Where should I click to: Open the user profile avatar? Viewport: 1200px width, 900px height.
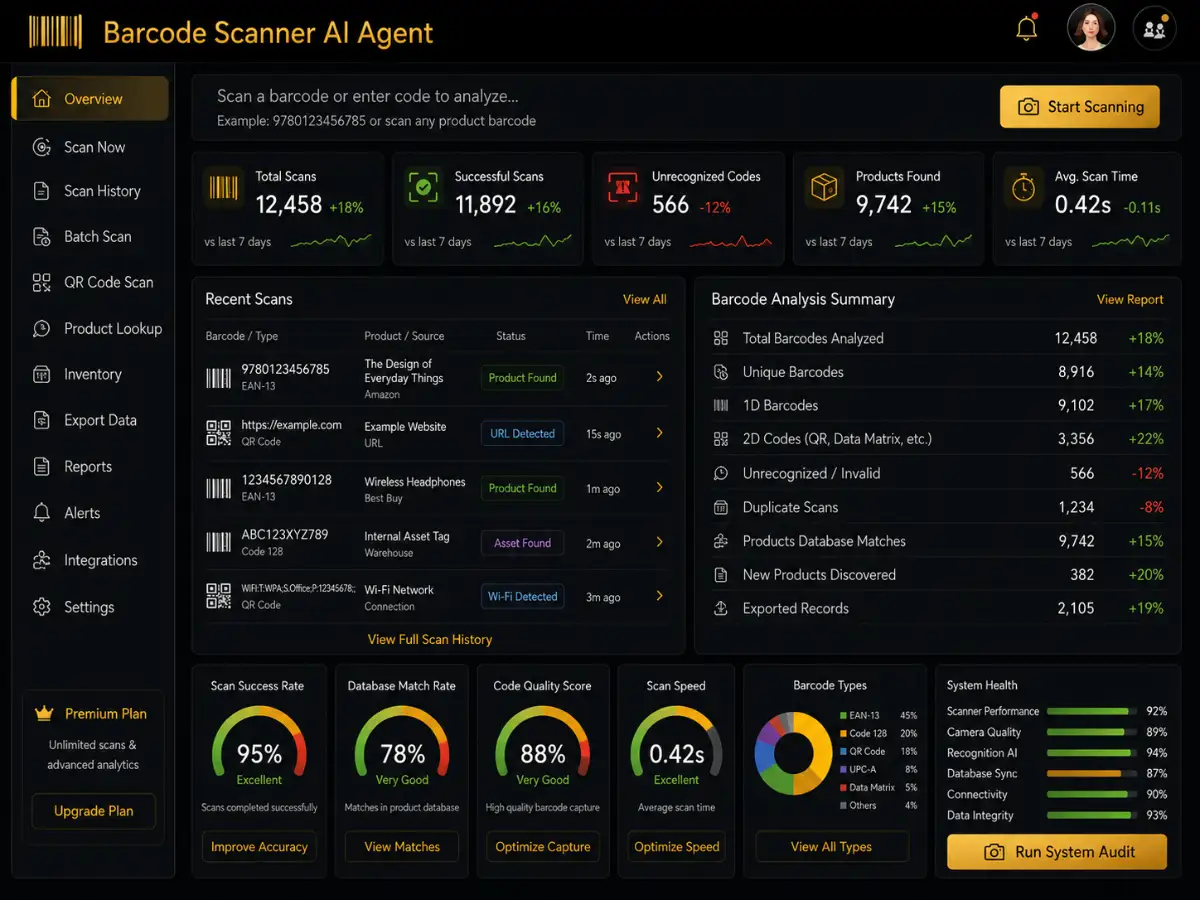tap(1090, 28)
